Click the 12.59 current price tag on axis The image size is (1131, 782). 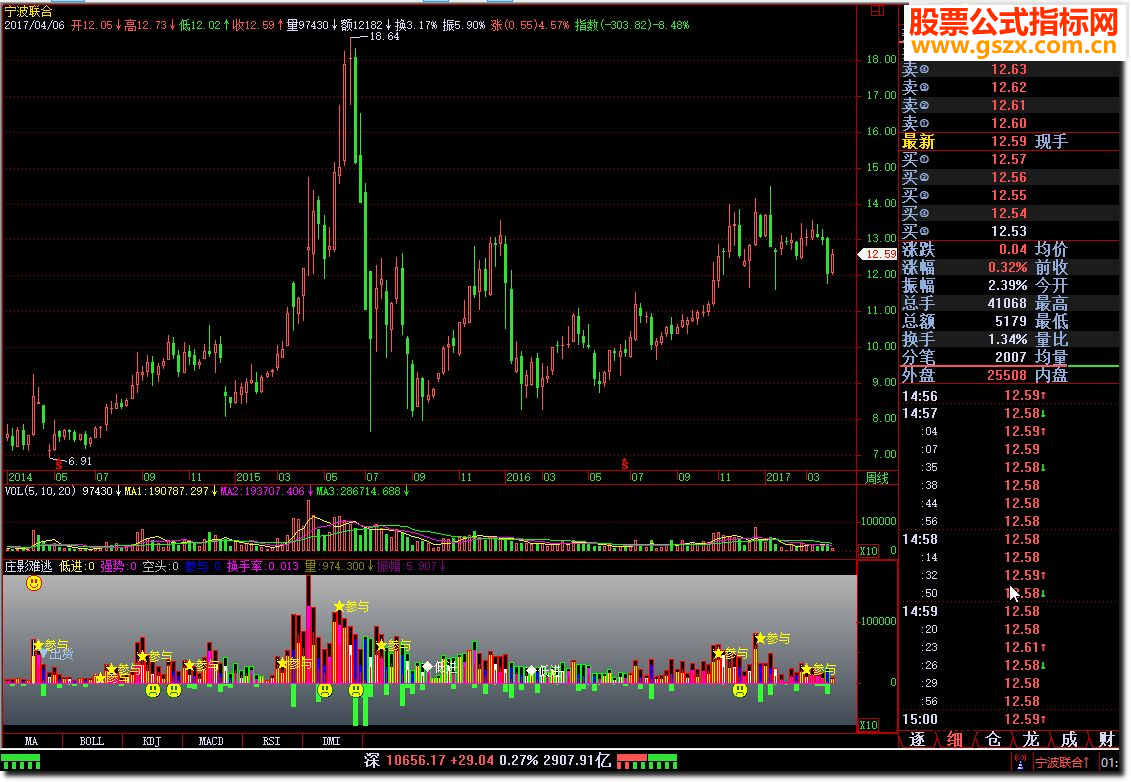pyautogui.click(x=878, y=254)
